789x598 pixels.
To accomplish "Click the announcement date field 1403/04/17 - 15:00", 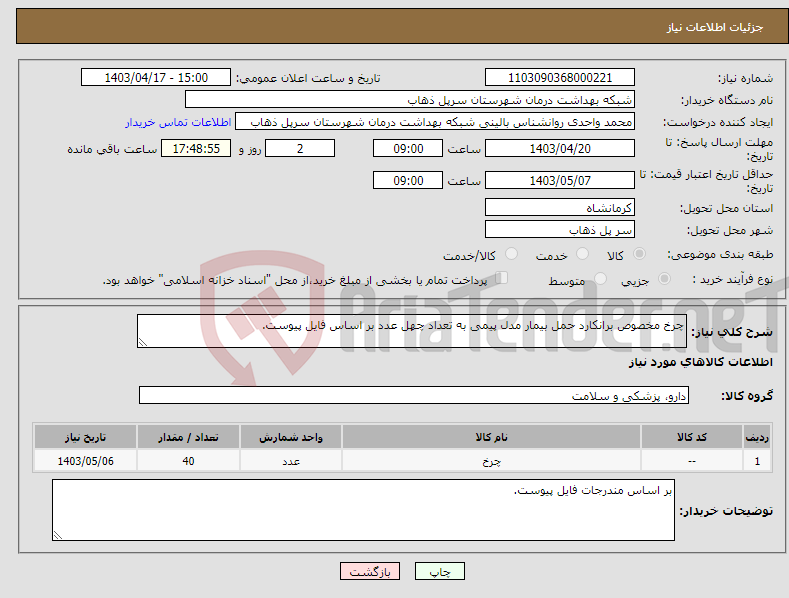I will tap(156, 78).
